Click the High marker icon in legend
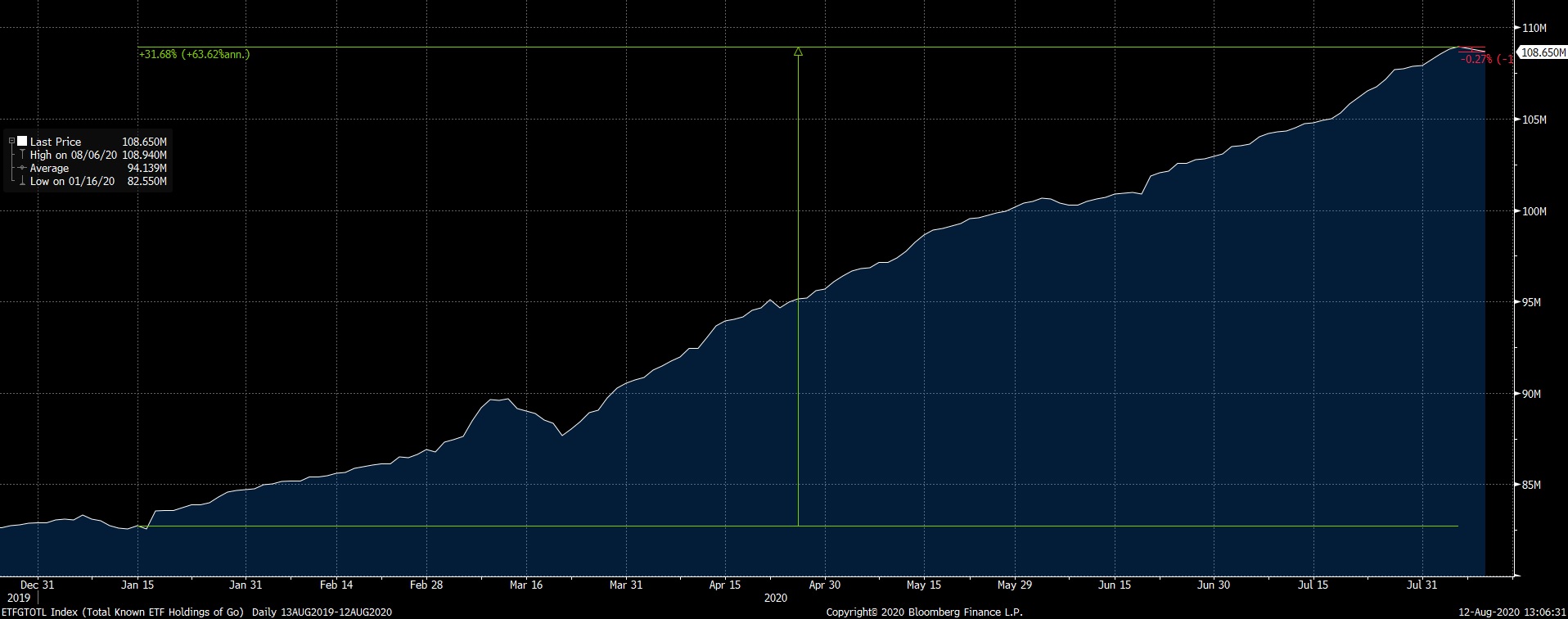Image resolution: width=1568 pixels, height=619 pixels. coord(22,155)
